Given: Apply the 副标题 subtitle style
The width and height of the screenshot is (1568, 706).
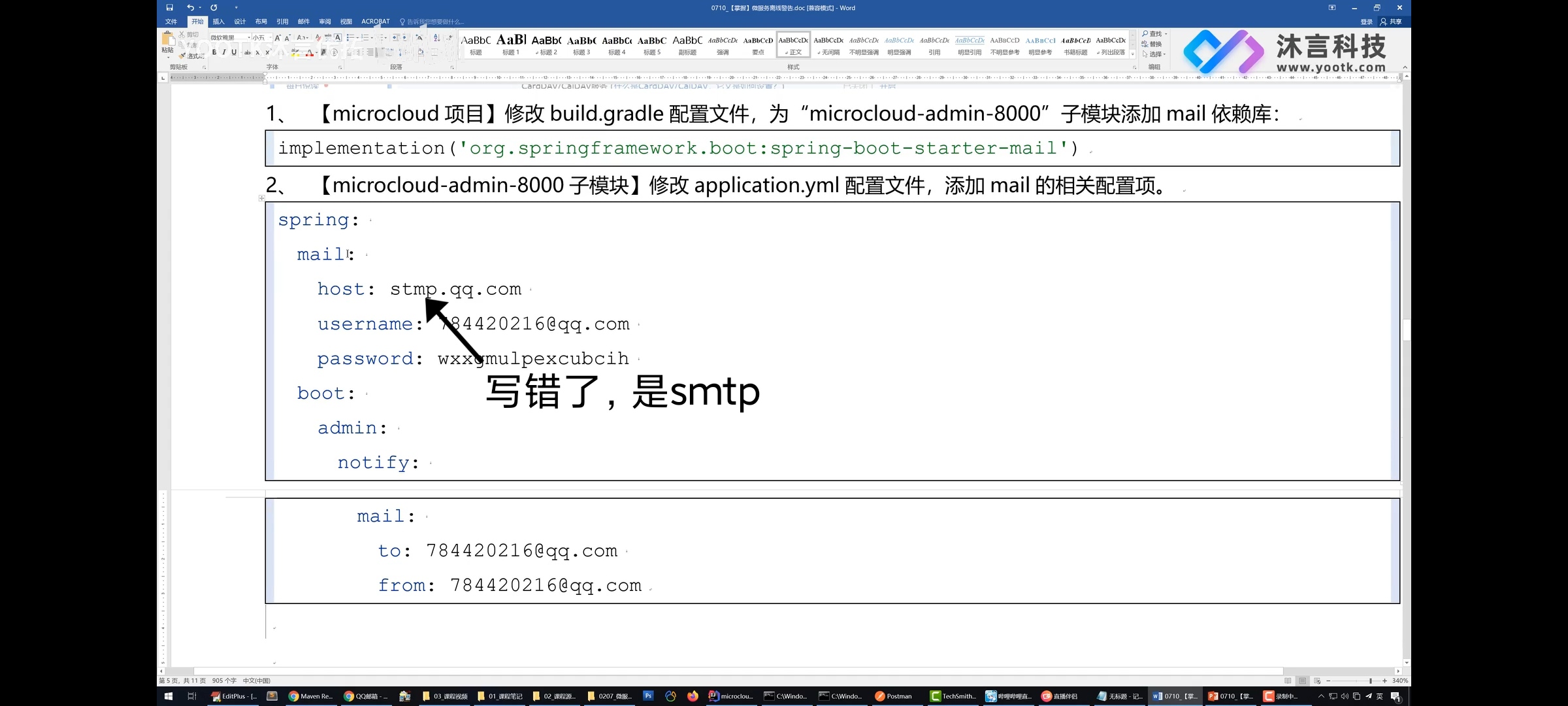Looking at the screenshot, I should pyautogui.click(x=687, y=44).
